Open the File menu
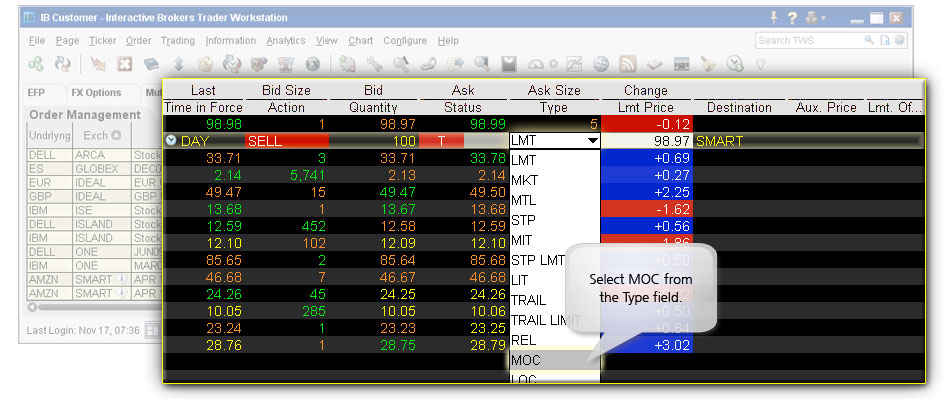 click(x=37, y=40)
